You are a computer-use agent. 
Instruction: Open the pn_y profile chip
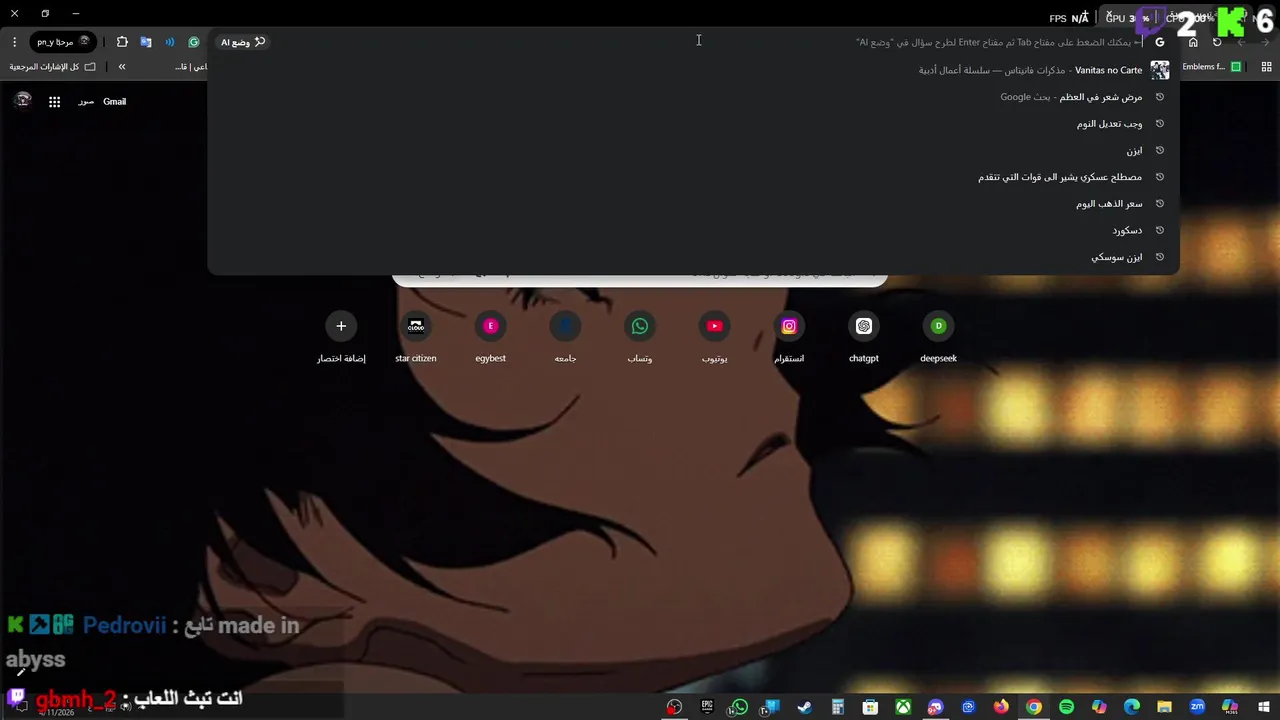tap(63, 42)
